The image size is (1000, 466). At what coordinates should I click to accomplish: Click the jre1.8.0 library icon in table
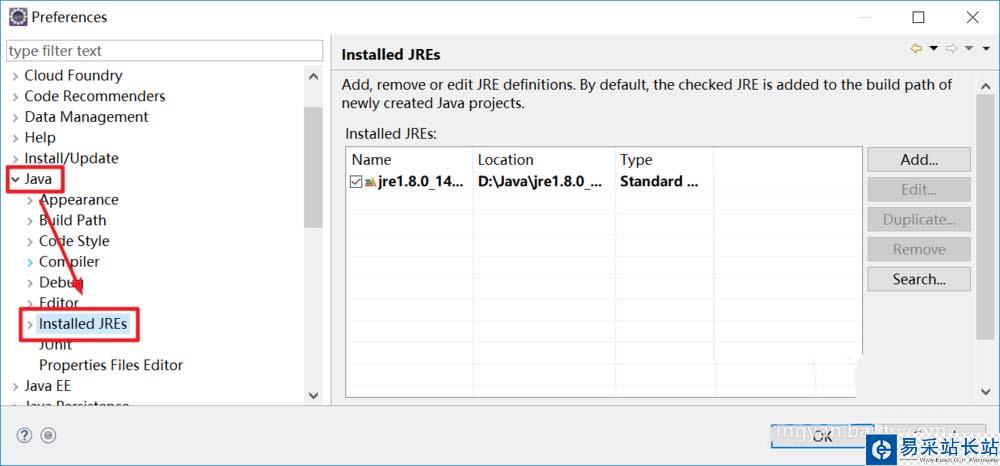[370, 182]
